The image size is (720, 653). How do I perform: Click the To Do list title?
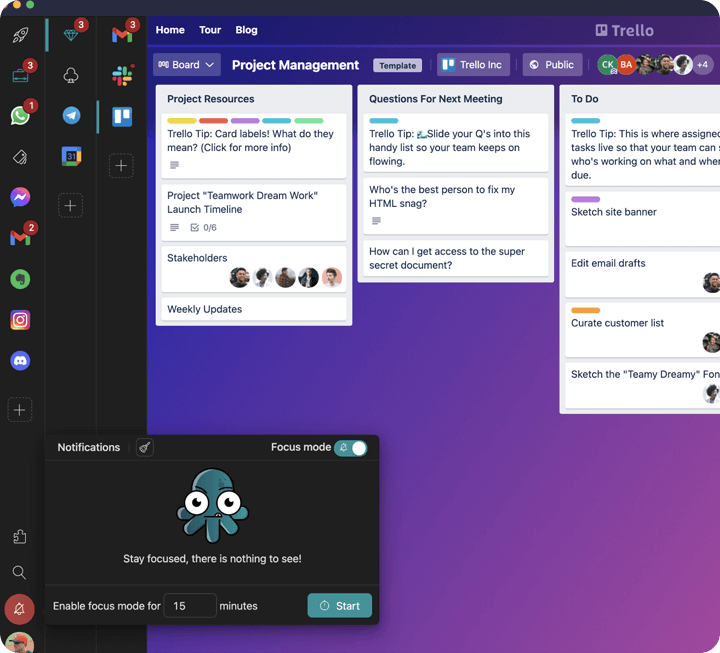(585, 99)
